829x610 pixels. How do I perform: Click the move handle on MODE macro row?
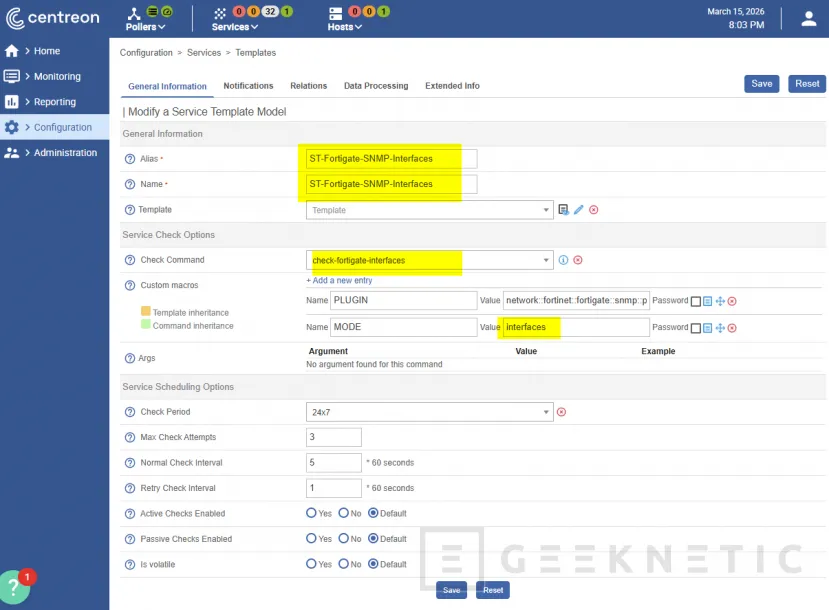[x=719, y=328]
